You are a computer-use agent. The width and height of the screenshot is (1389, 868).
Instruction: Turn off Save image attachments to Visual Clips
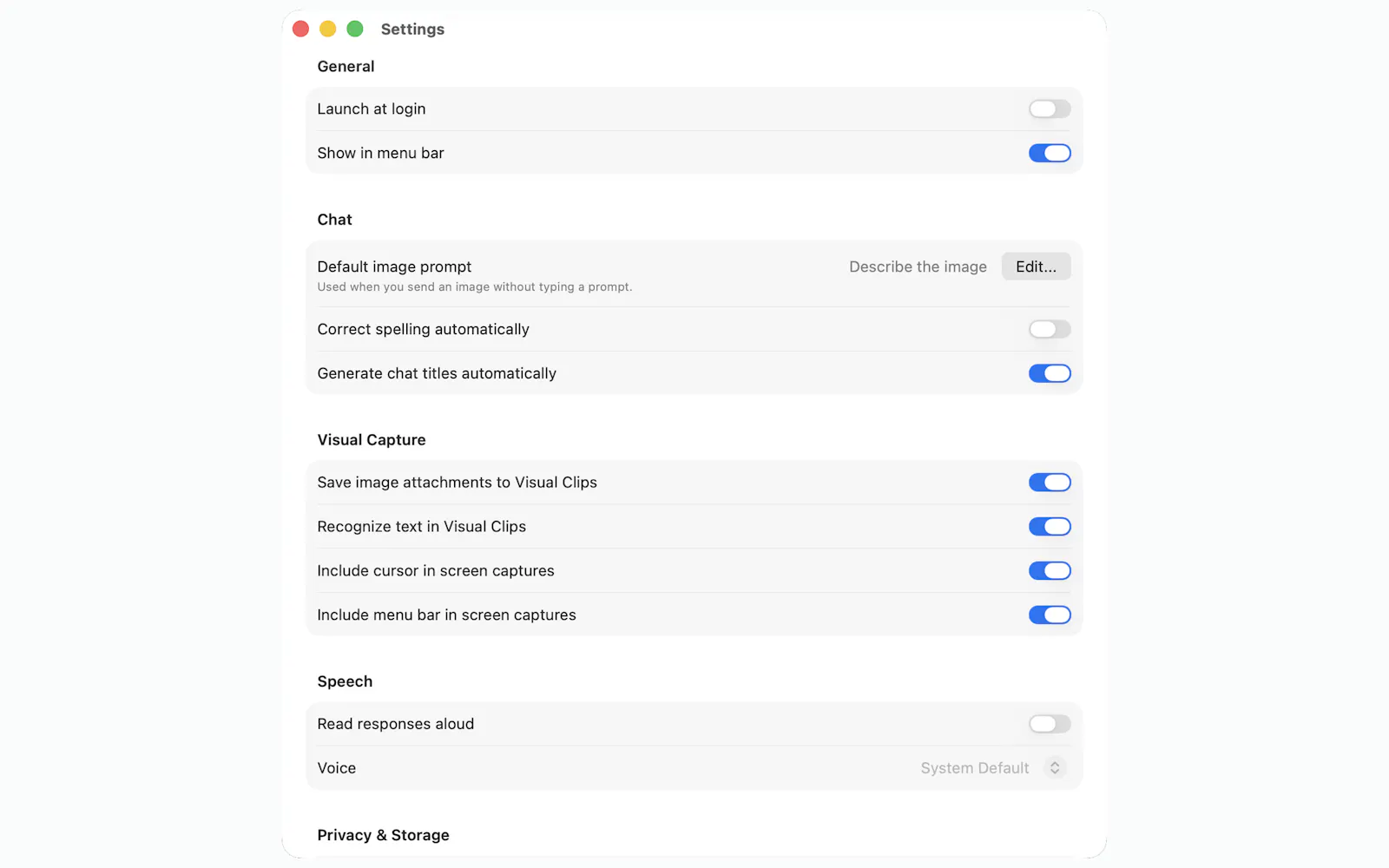[1050, 483]
